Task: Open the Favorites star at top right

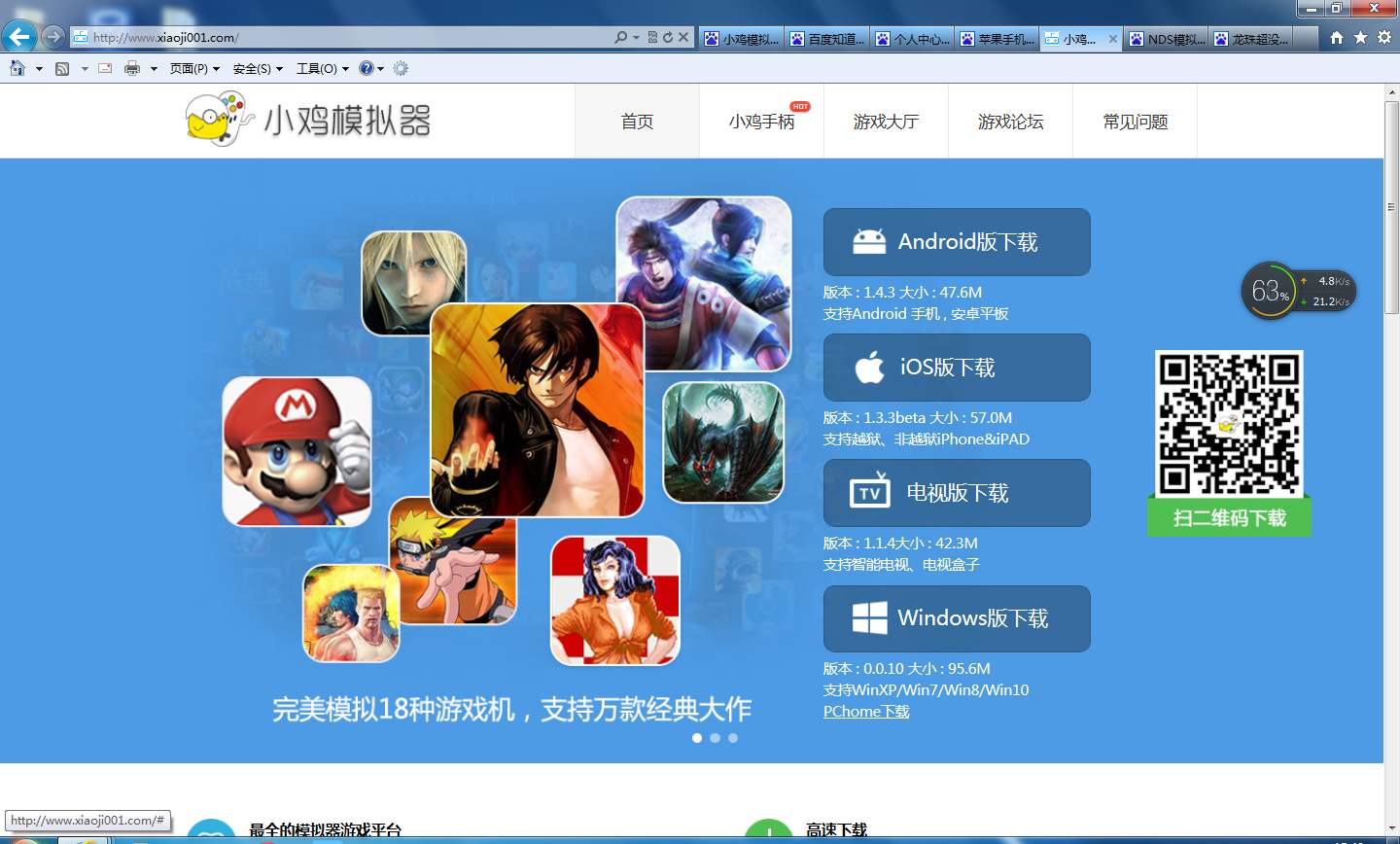Action: pyautogui.click(x=1360, y=38)
